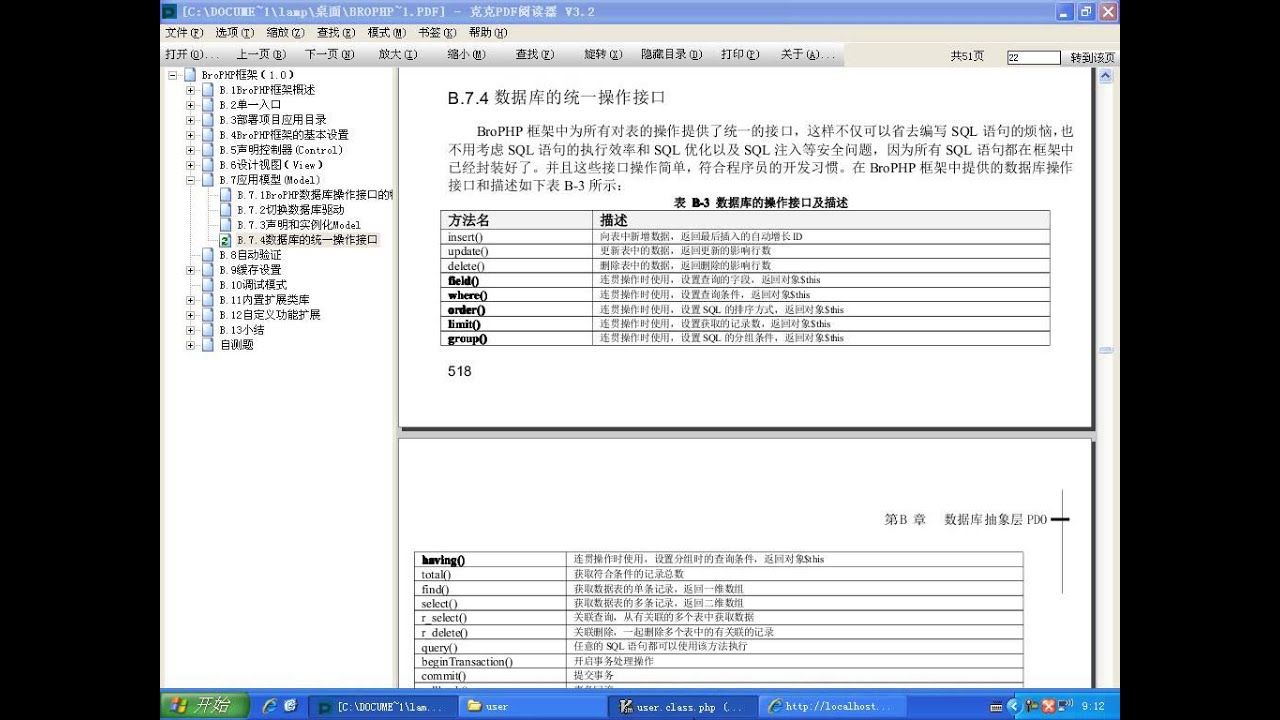Image resolution: width=1280 pixels, height=720 pixels.
Task: Switch to user.class.php taskbar window
Action: (x=683, y=707)
